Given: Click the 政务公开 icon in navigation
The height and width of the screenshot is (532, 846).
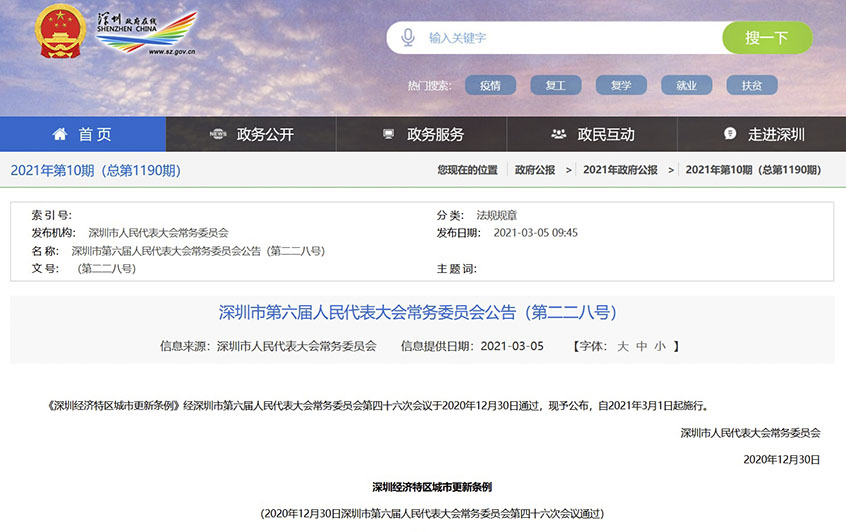Looking at the screenshot, I should click(x=218, y=134).
